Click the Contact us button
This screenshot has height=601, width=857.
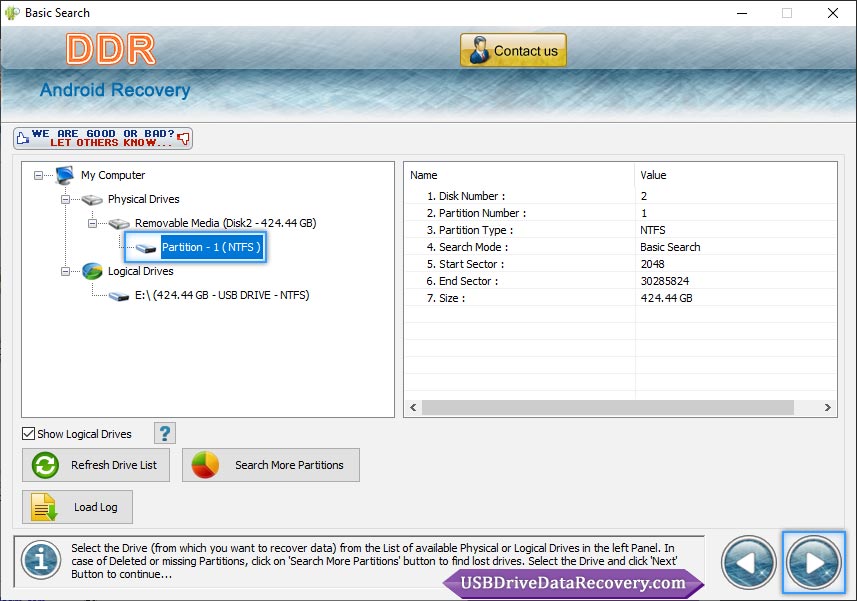tap(513, 50)
